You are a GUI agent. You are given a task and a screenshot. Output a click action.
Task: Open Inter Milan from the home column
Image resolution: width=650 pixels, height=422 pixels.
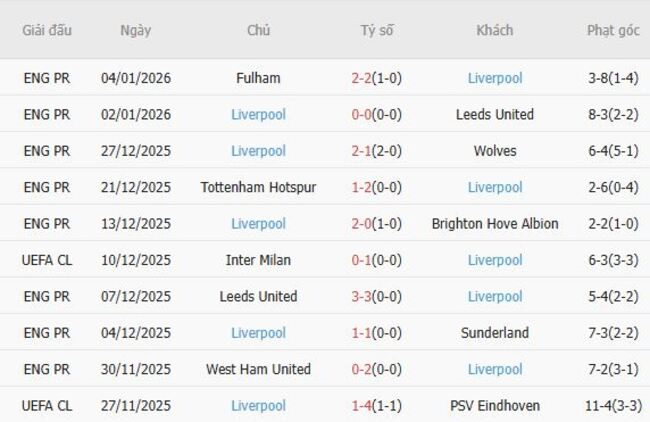pyautogui.click(x=258, y=260)
